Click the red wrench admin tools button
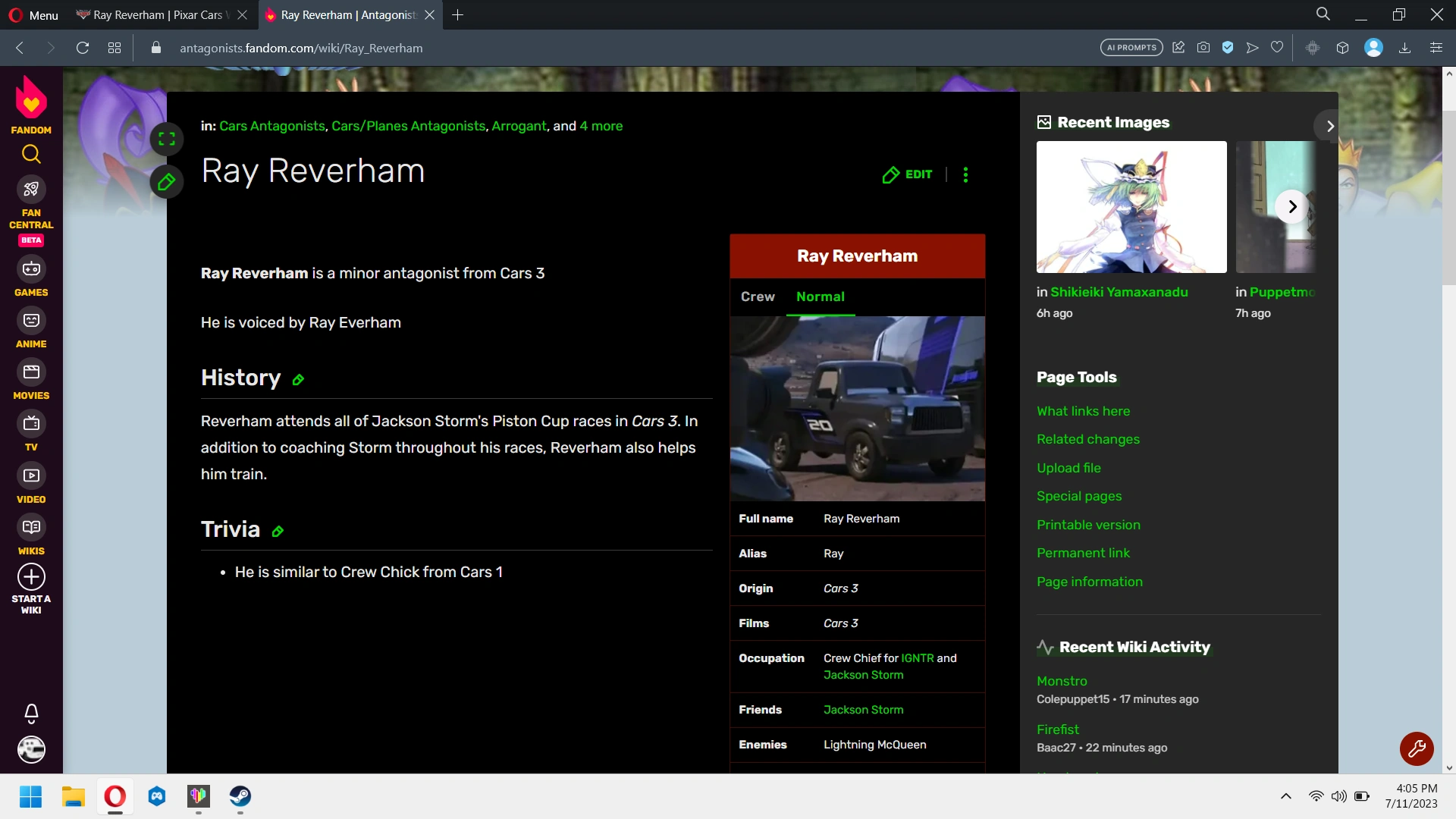The image size is (1456, 819). tap(1416, 749)
